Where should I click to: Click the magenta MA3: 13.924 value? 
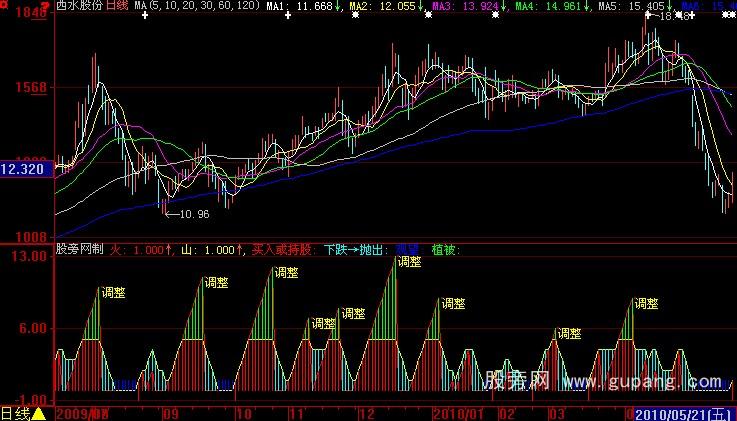[x=465, y=6]
